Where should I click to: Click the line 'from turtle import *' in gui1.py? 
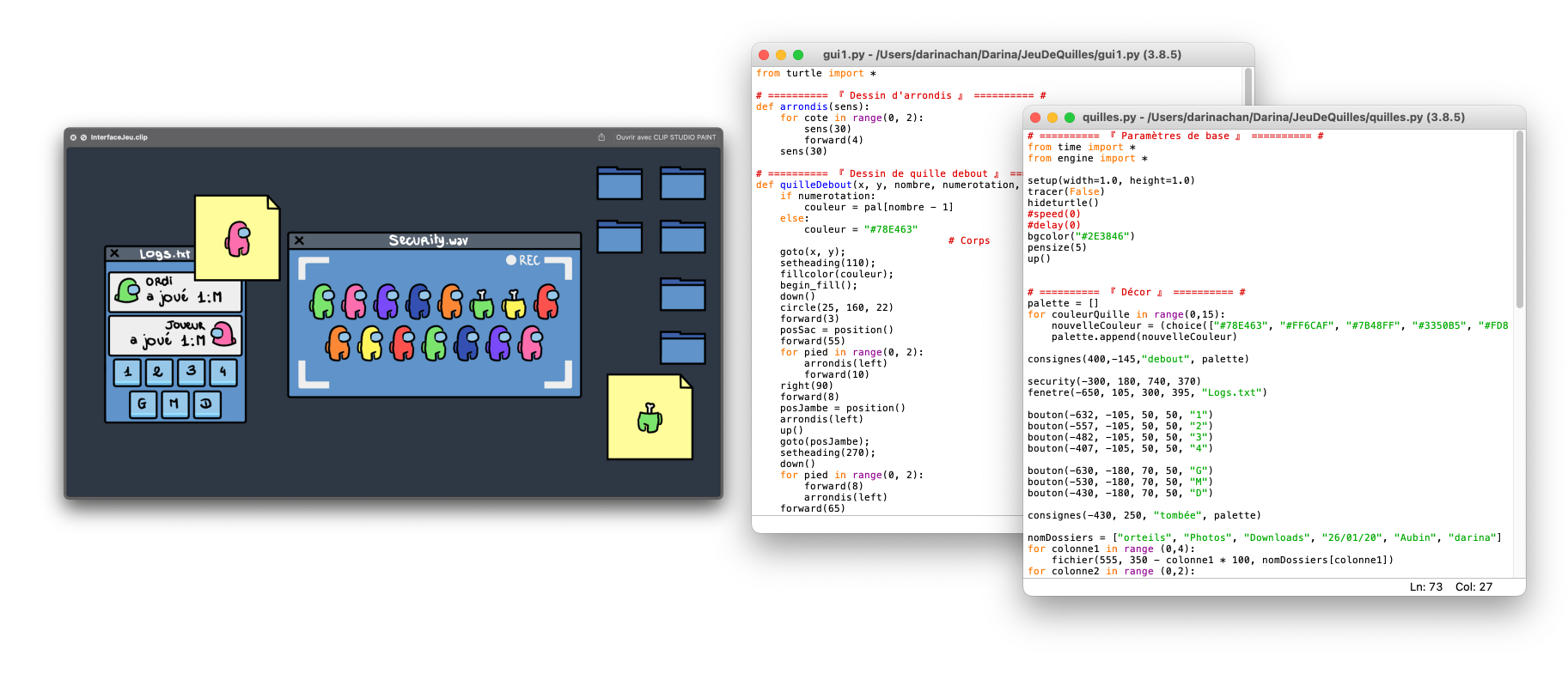click(816, 74)
